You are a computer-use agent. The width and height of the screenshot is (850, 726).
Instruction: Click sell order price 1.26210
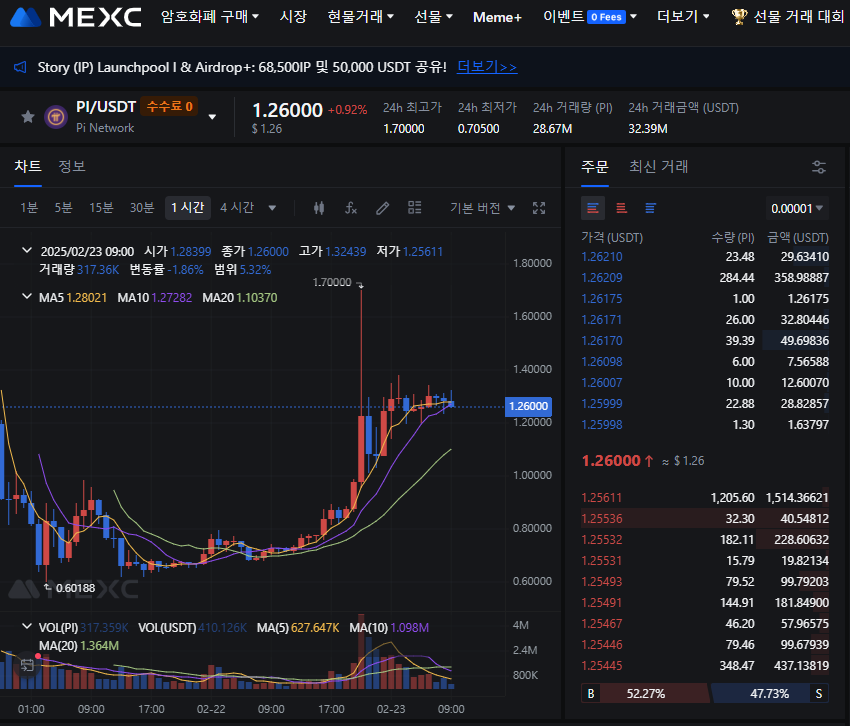(602, 257)
